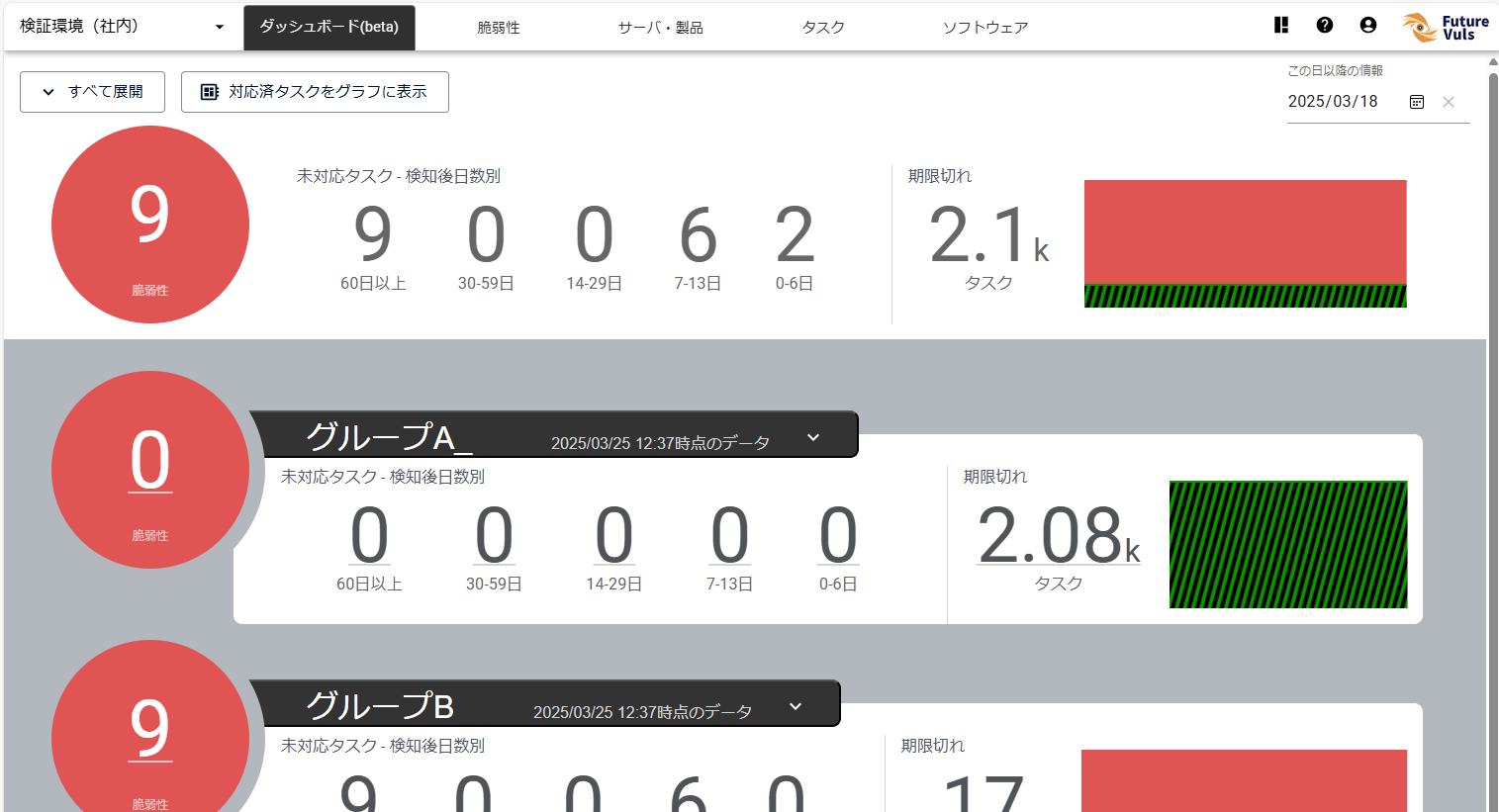
Task: Click この日以降の情報 label
Action: (x=1335, y=71)
